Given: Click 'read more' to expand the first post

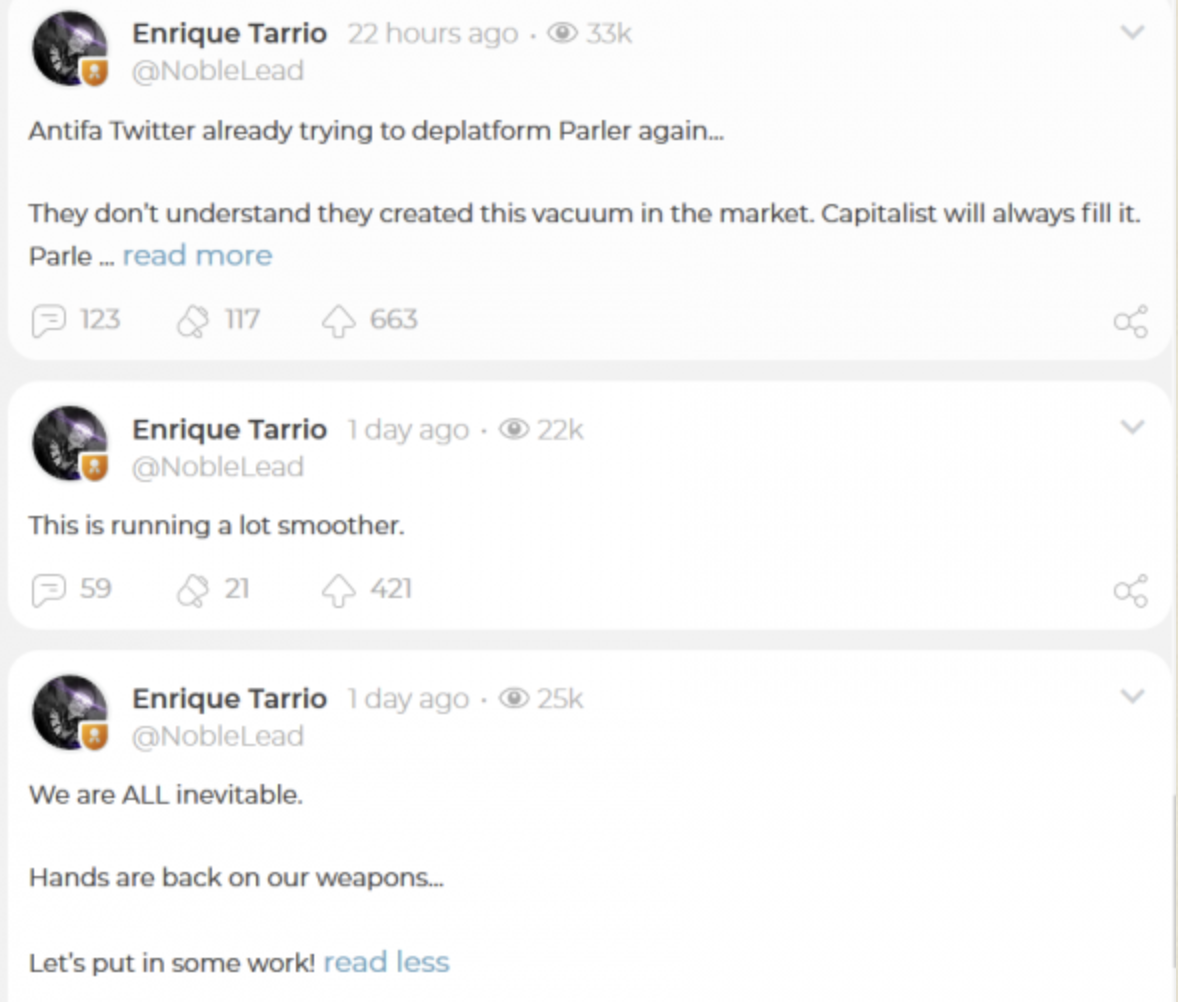Looking at the screenshot, I should tap(197, 256).
